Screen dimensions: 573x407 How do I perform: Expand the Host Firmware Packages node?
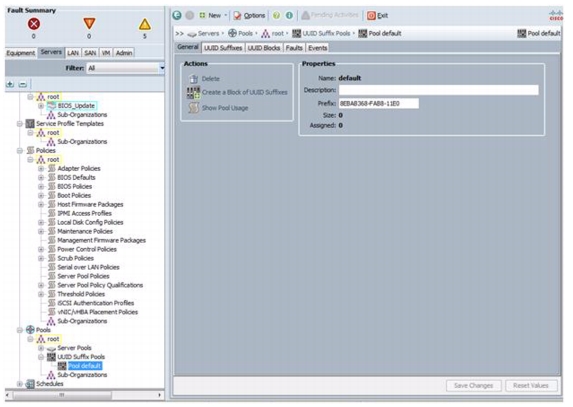(41, 204)
